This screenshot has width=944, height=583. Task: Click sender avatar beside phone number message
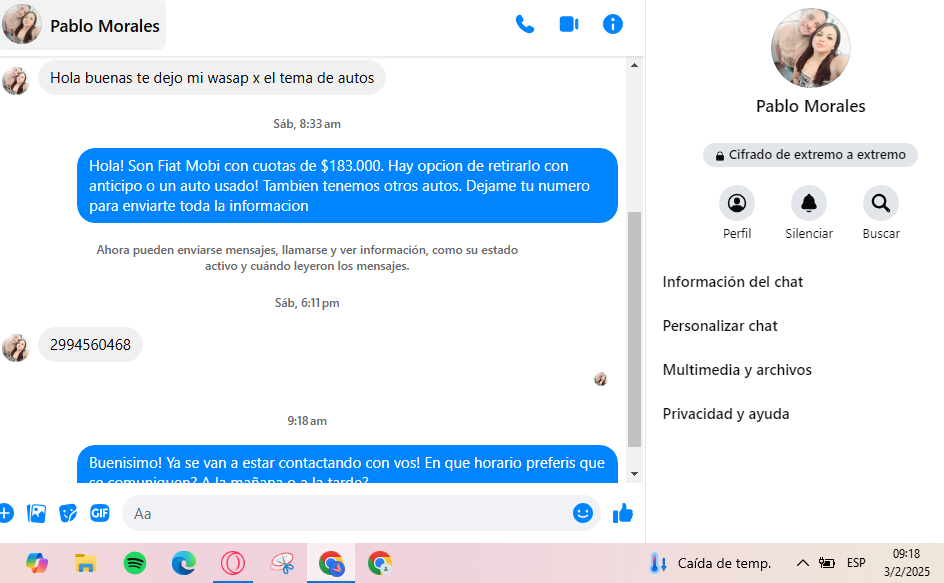click(16, 348)
